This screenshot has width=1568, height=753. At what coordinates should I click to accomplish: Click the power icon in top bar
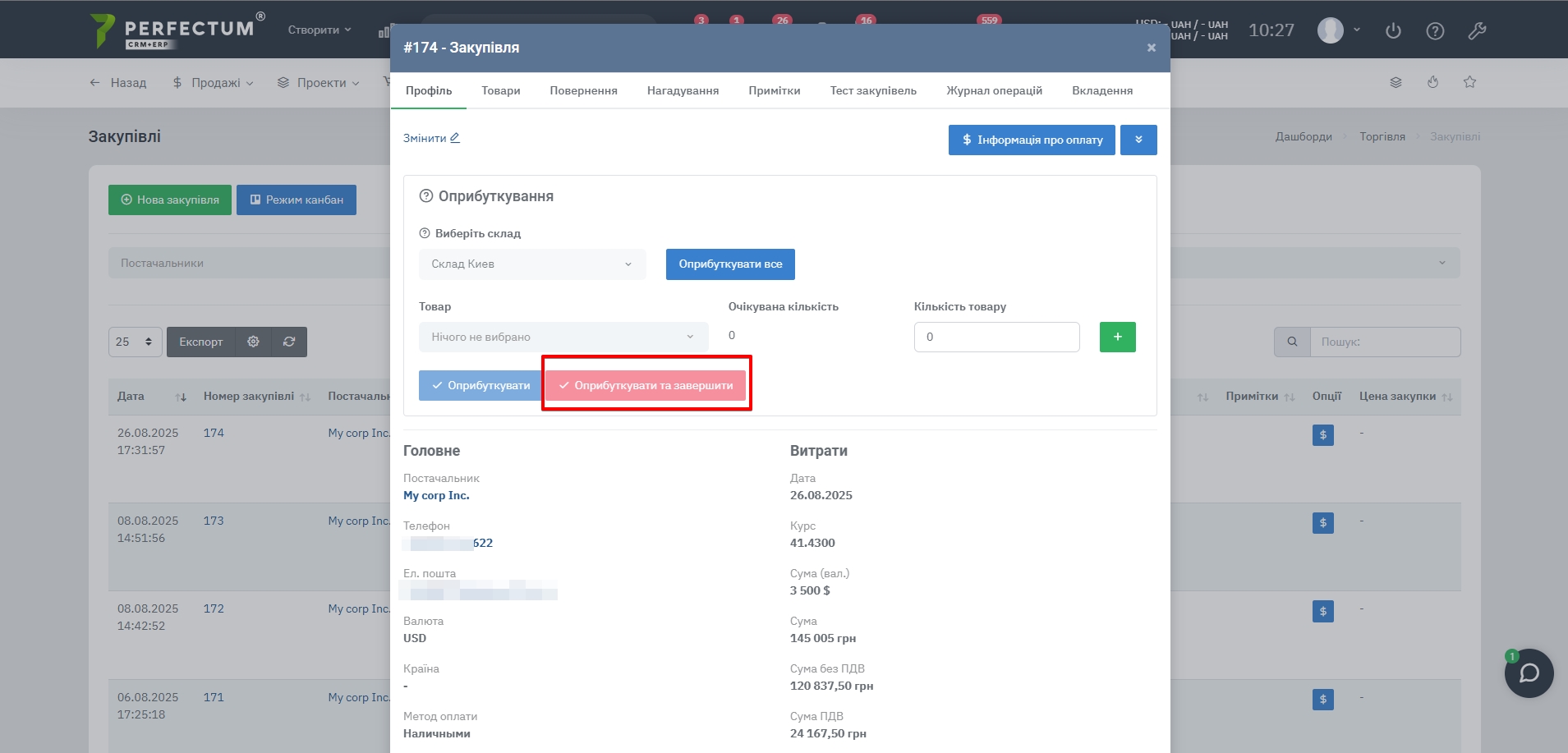[x=1393, y=31]
